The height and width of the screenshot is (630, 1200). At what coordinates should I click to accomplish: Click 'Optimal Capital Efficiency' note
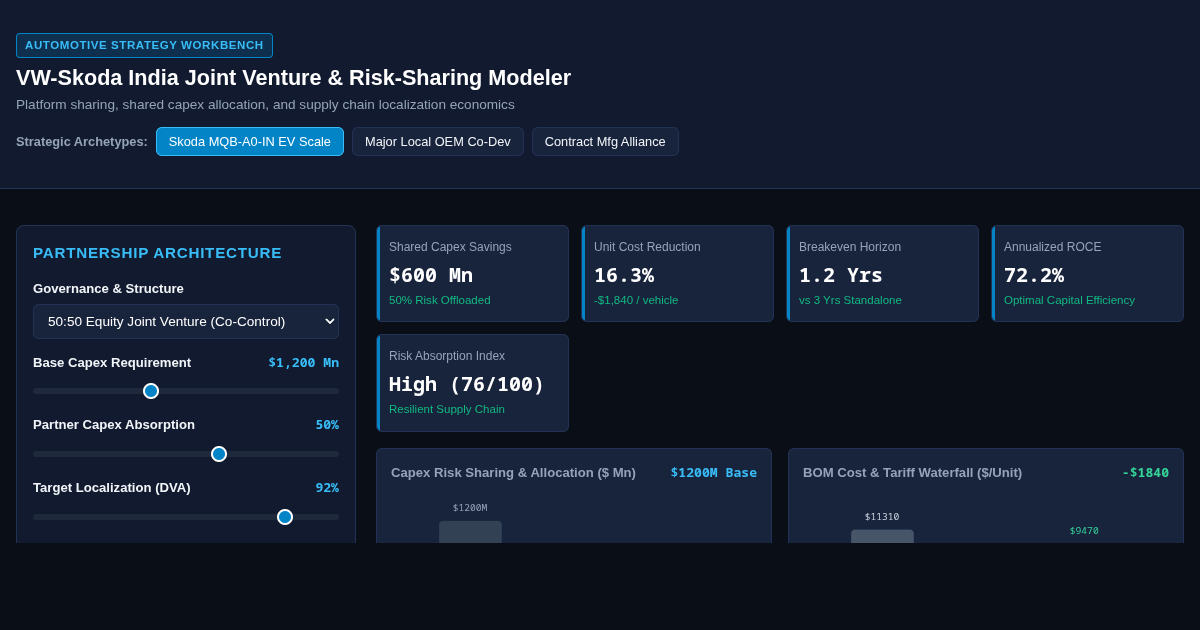pos(1069,300)
